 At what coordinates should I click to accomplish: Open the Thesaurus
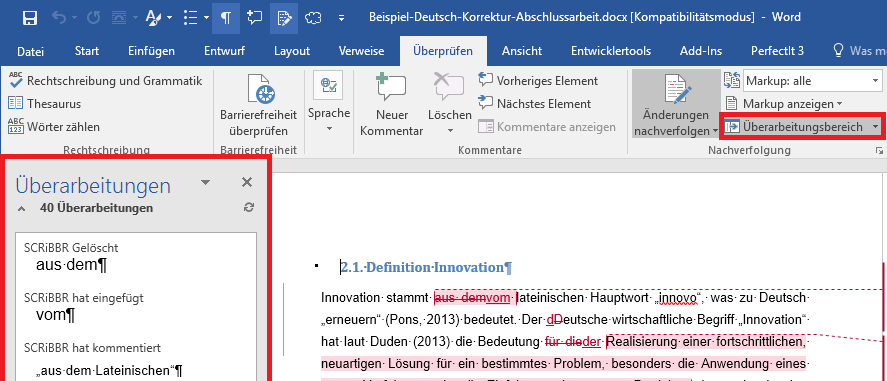pos(45,104)
